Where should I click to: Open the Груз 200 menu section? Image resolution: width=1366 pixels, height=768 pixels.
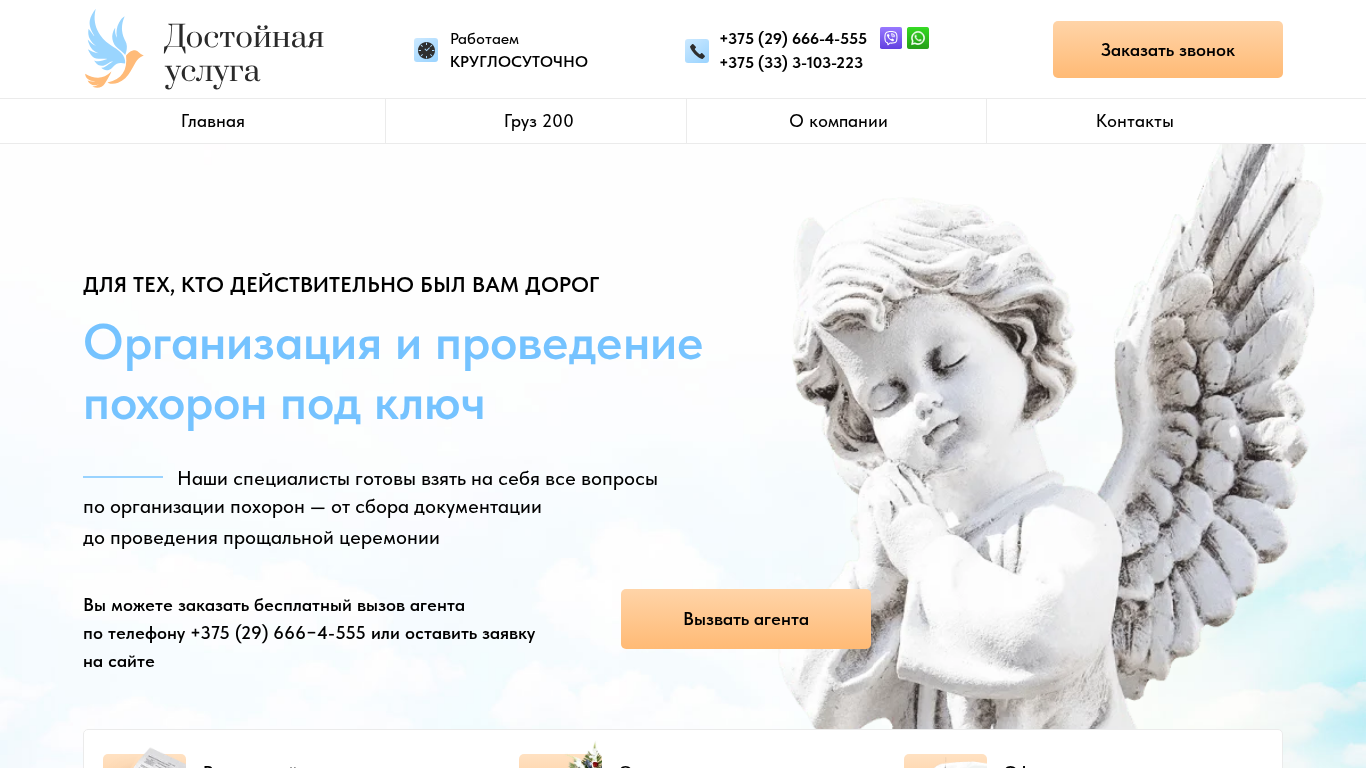point(539,121)
